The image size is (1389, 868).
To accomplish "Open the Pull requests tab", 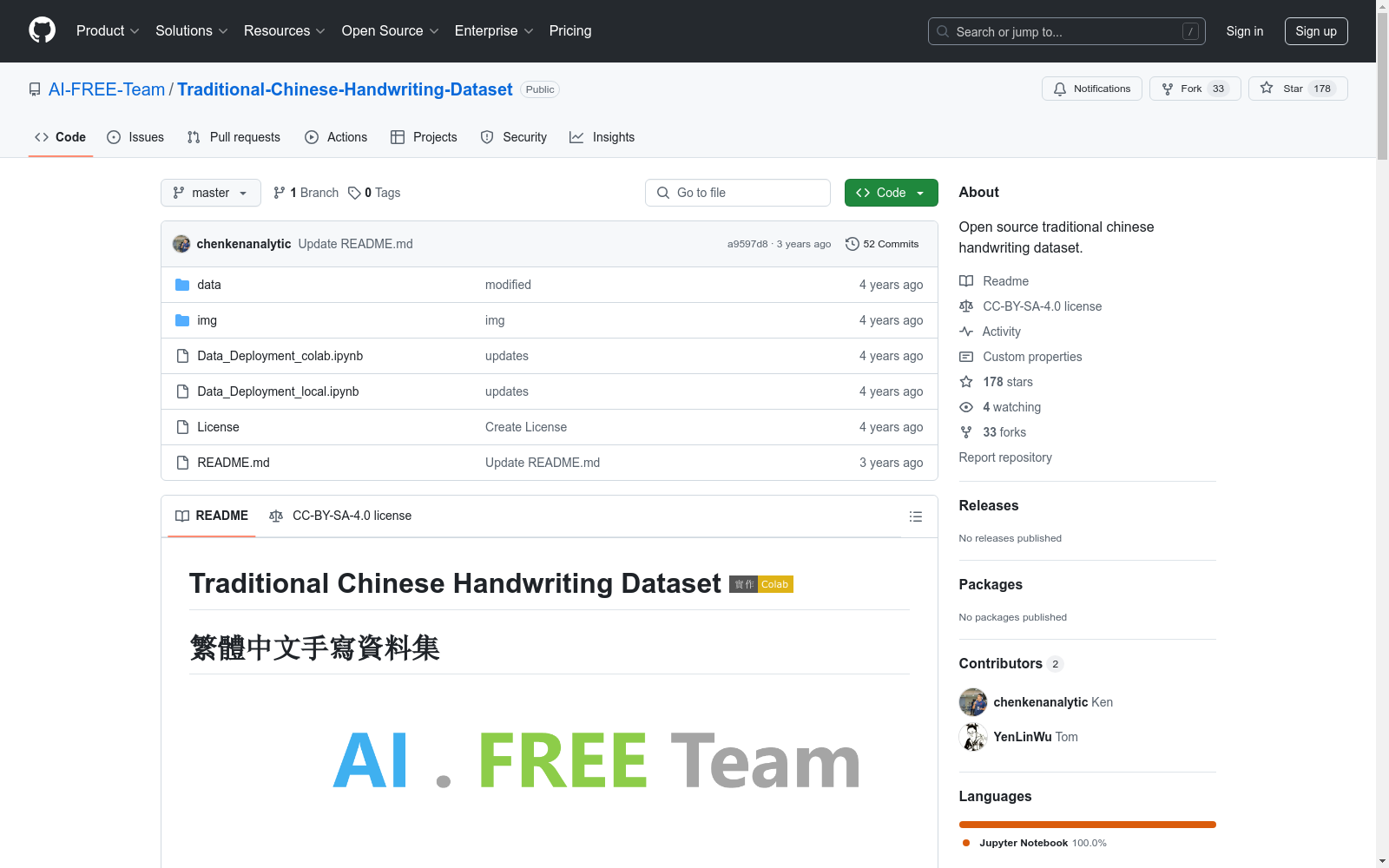I will pos(234,137).
